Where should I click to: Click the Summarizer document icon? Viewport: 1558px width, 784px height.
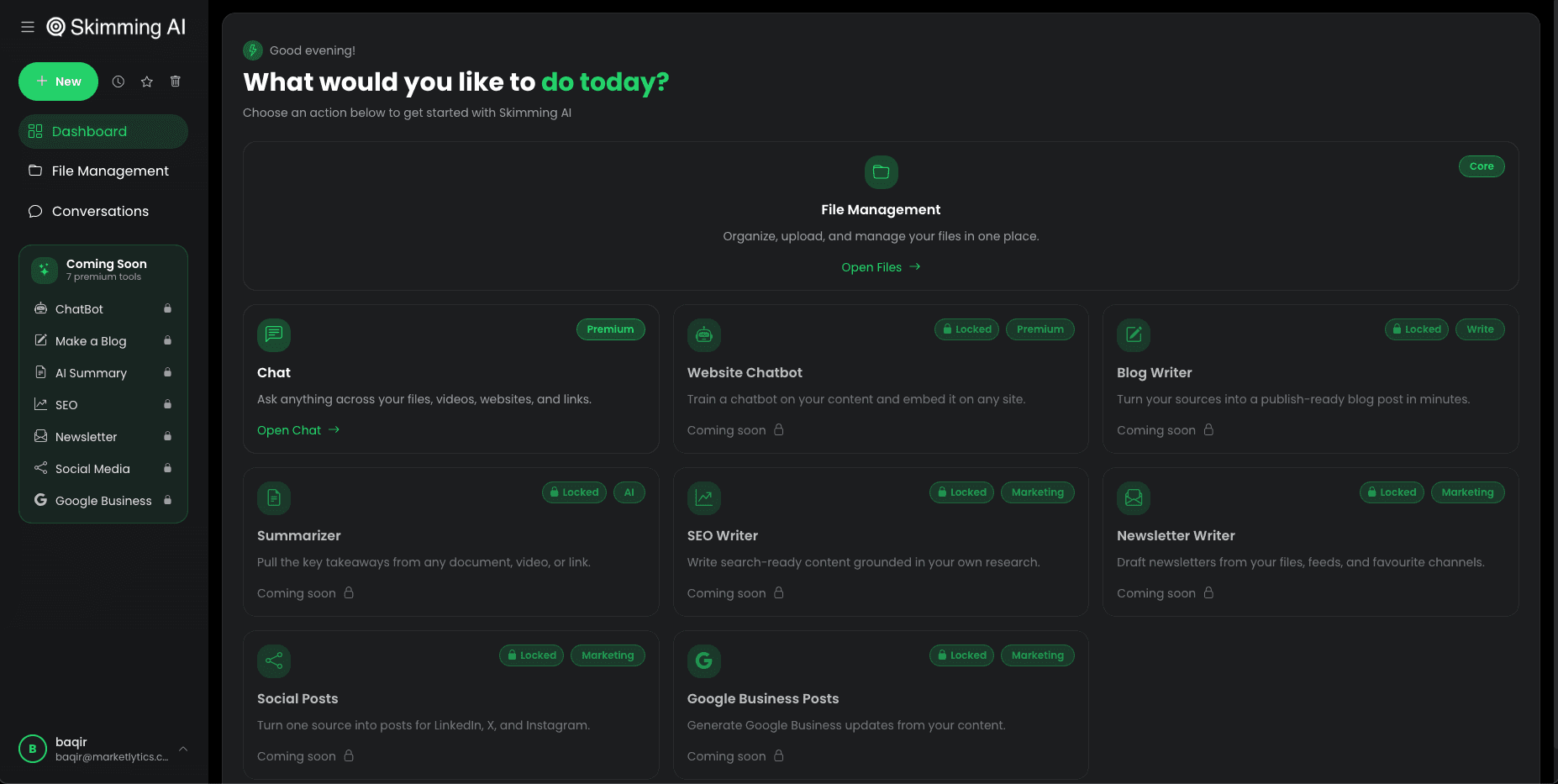click(x=274, y=497)
